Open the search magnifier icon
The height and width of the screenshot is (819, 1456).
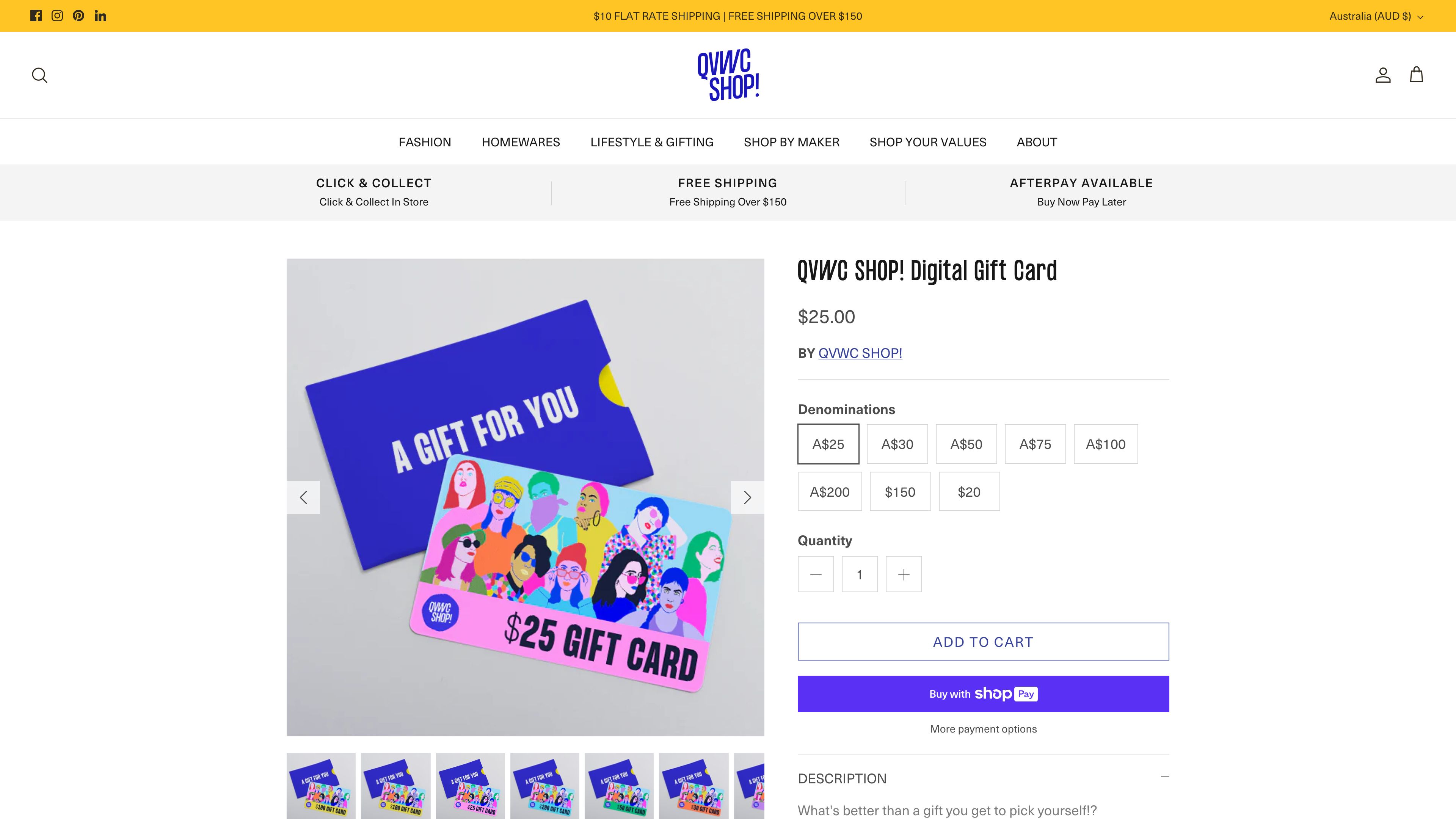[39, 75]
